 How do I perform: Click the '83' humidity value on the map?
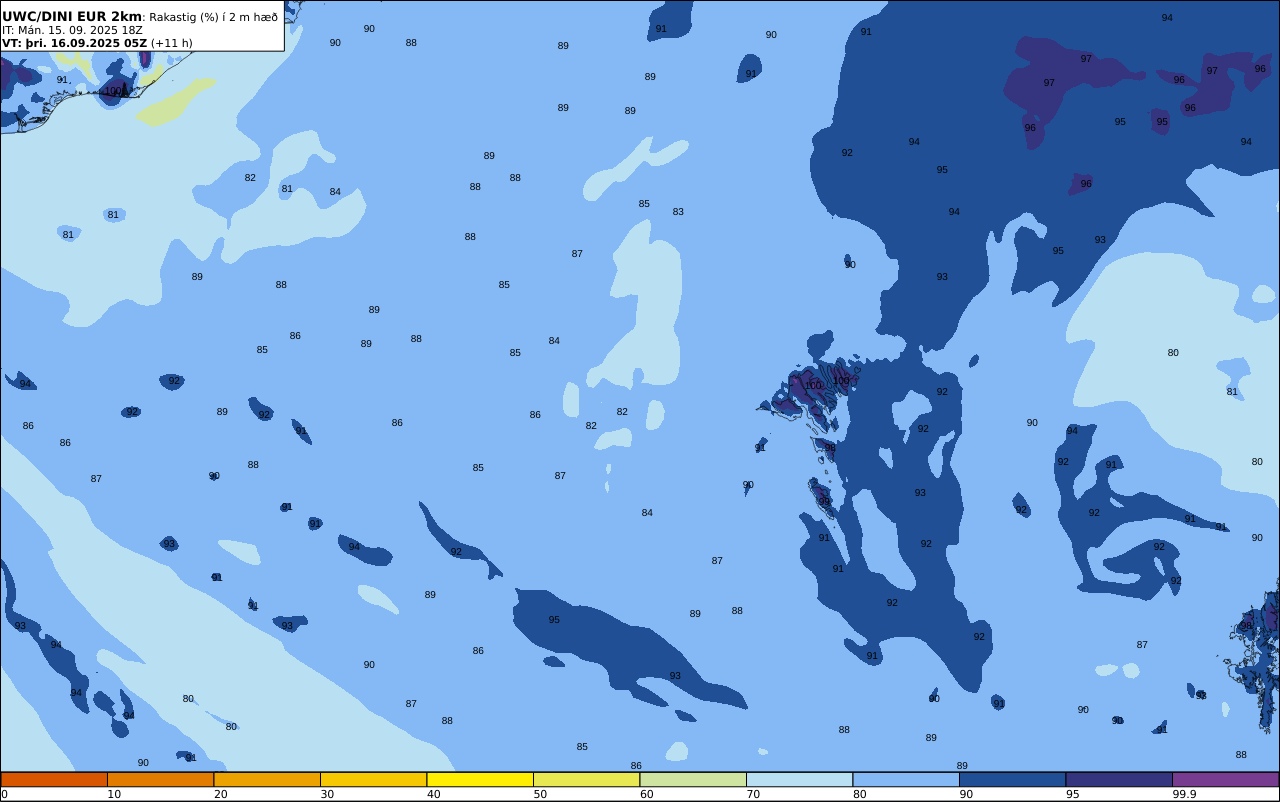click(678, 212)
